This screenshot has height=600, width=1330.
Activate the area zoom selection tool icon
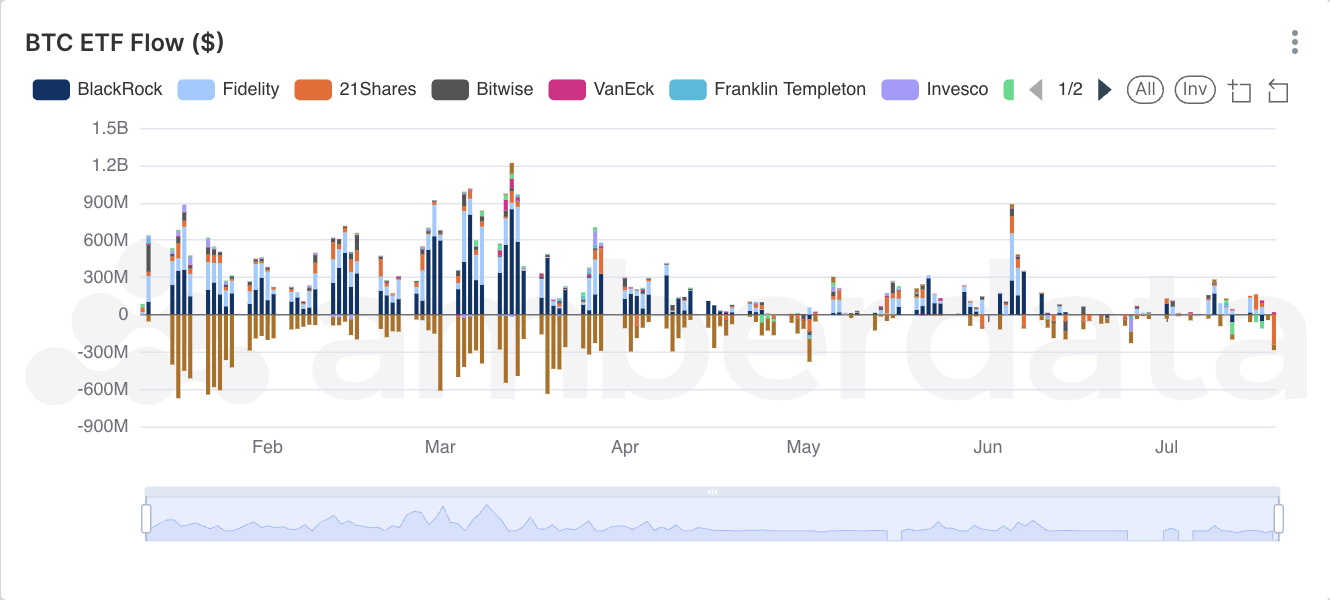[1240, 91]
